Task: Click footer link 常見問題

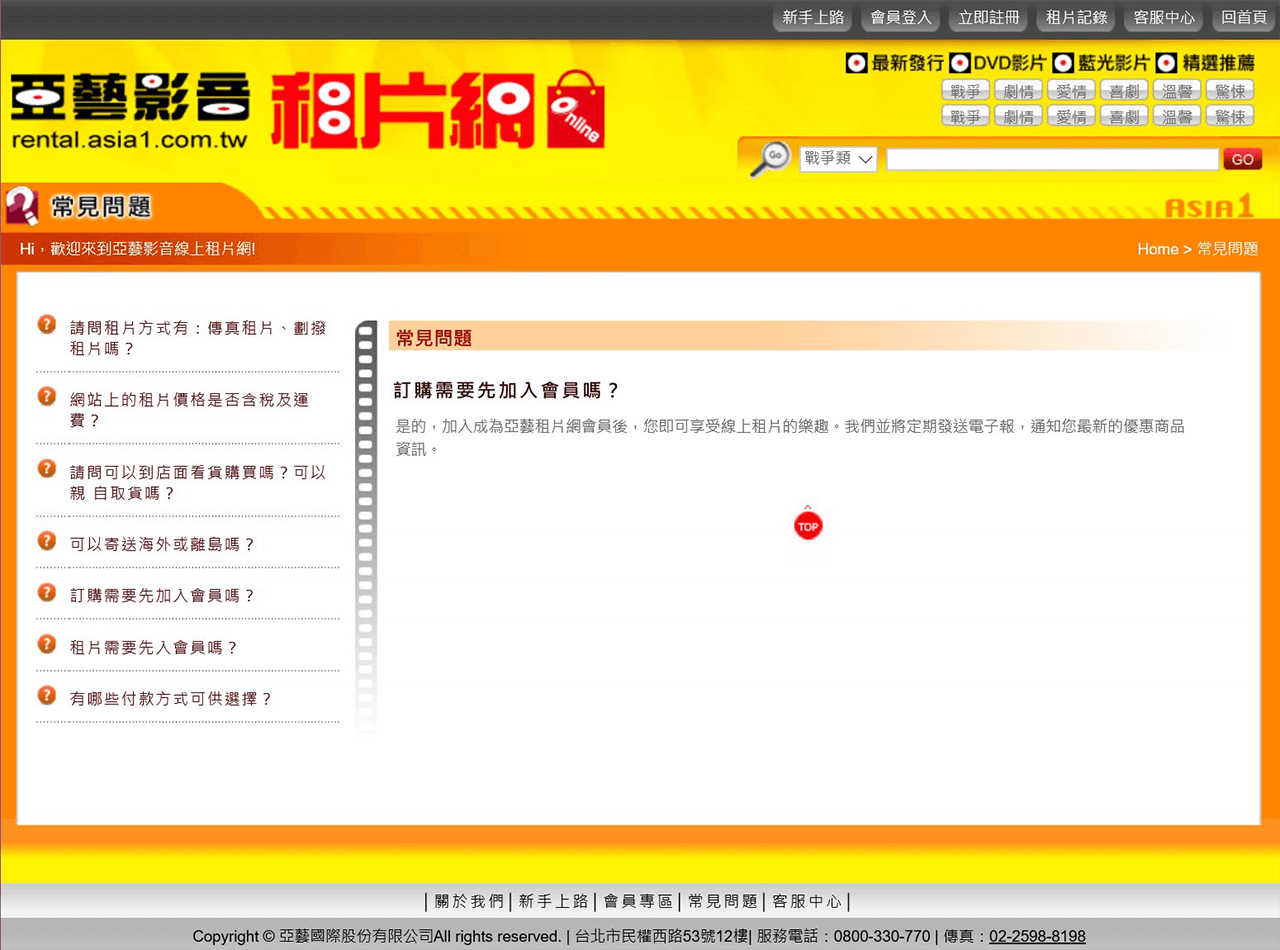Action: pos(723,901)
